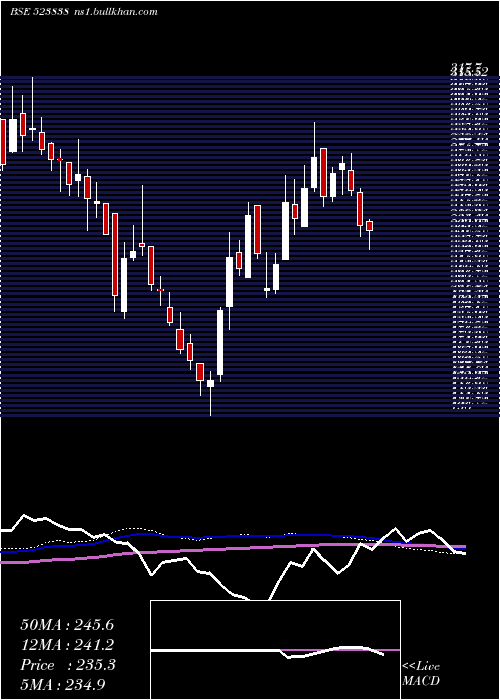
Task: Click the 50MA : 245.6 value text
Action: (67, 625)
